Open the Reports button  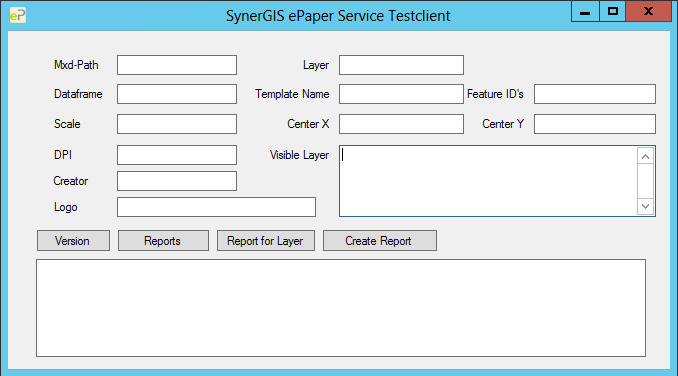click(163, 241)
